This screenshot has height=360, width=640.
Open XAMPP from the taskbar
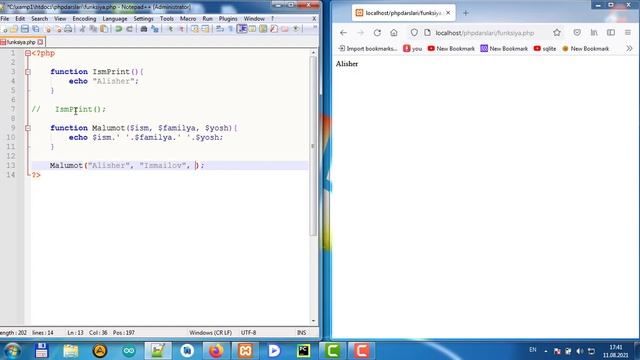pos(245,351)
